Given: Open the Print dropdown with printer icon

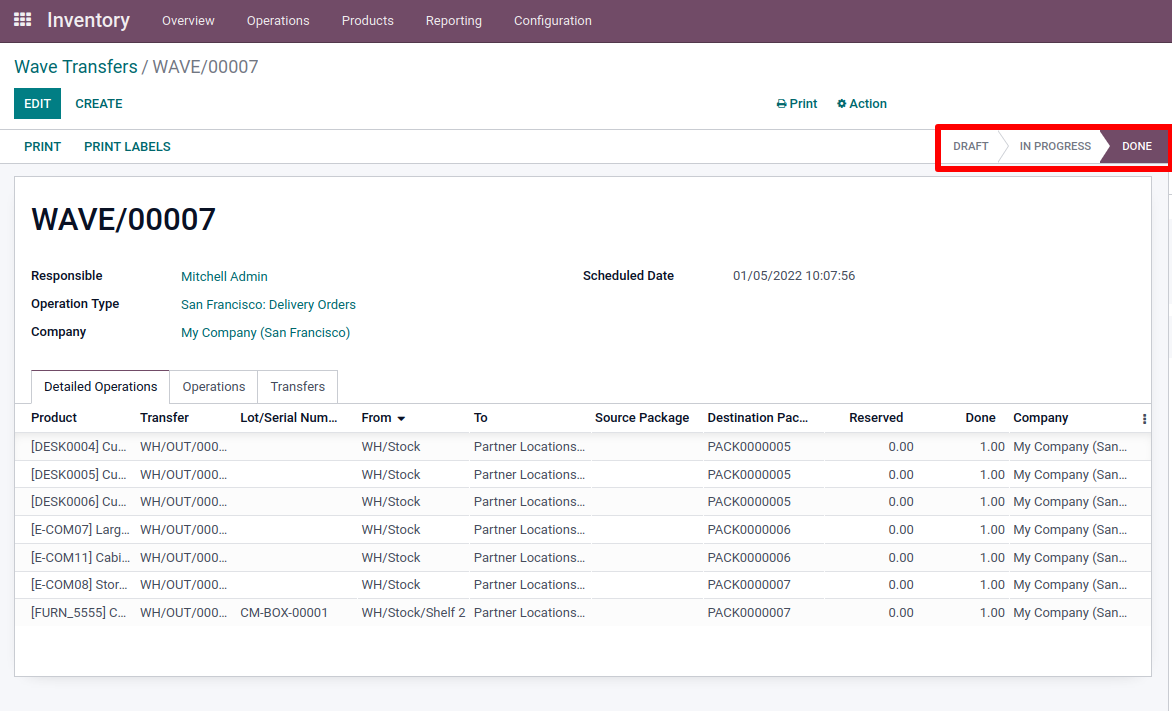Looking at the screenshot, I should [797, 104].
